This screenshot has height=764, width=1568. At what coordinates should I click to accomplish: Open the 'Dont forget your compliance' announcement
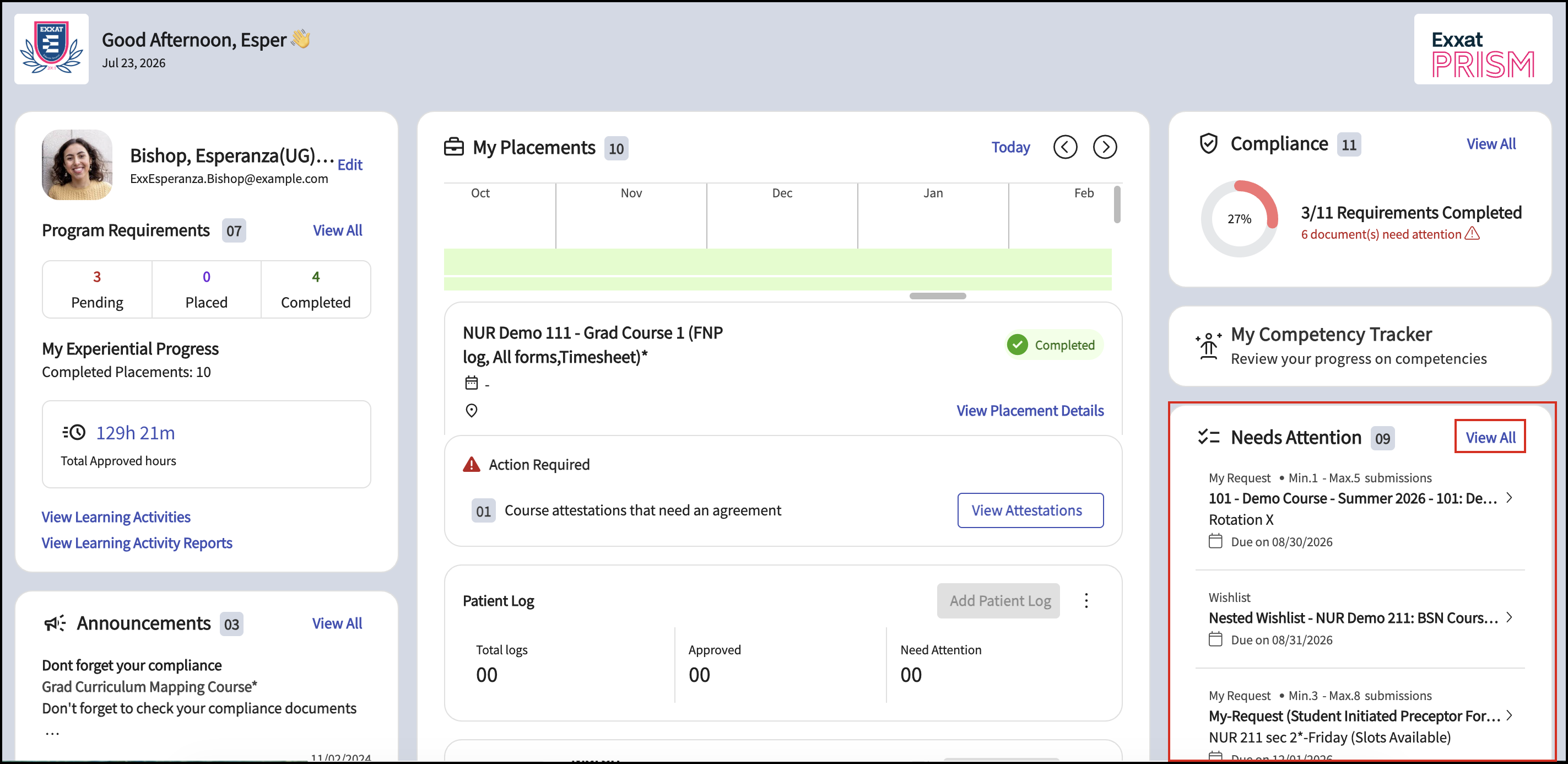tap(132, 665)
